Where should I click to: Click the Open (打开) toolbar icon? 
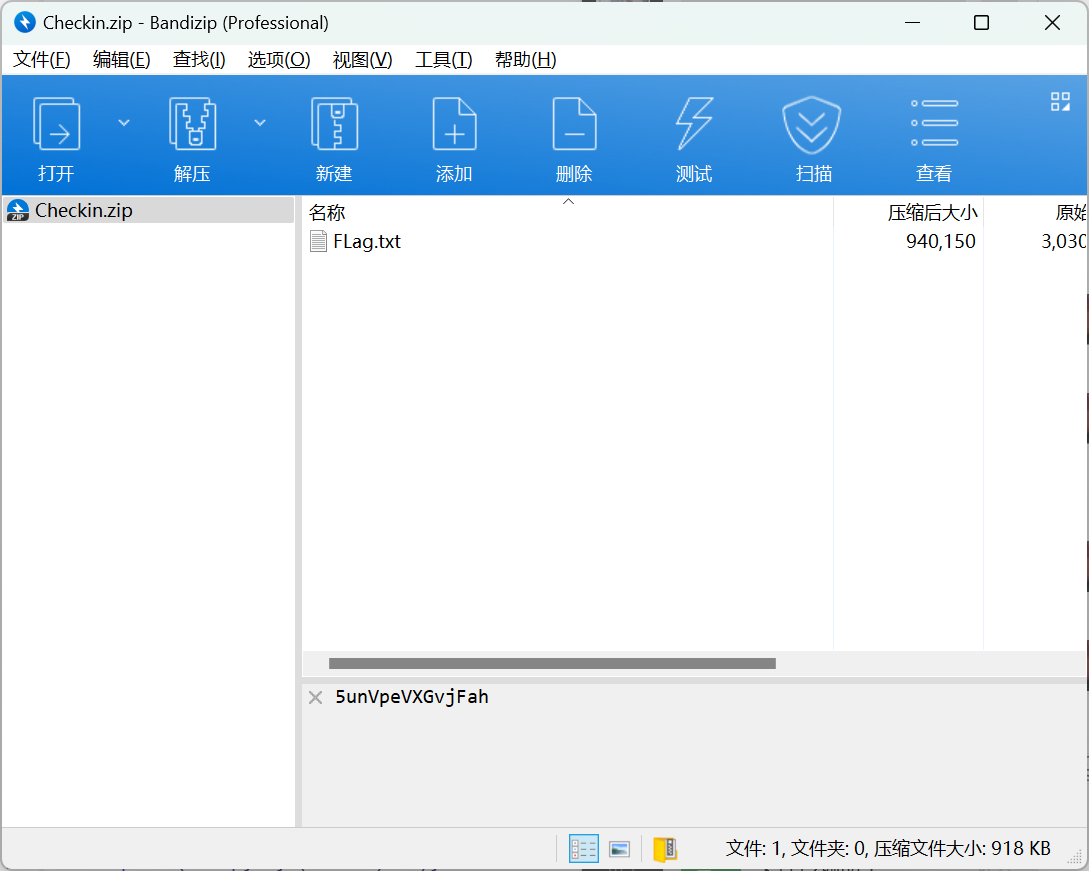click(x=56, y=124)
